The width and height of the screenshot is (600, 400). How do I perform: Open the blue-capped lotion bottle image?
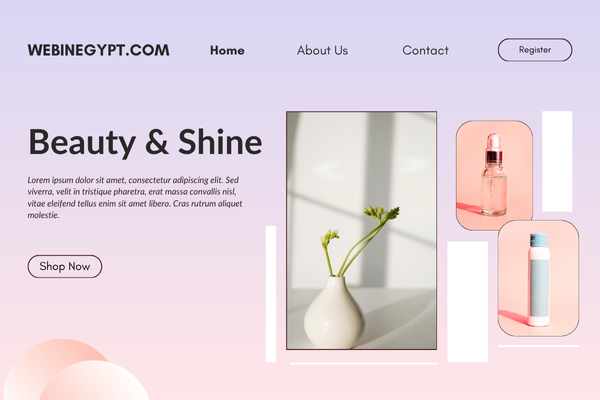point(538,278)
